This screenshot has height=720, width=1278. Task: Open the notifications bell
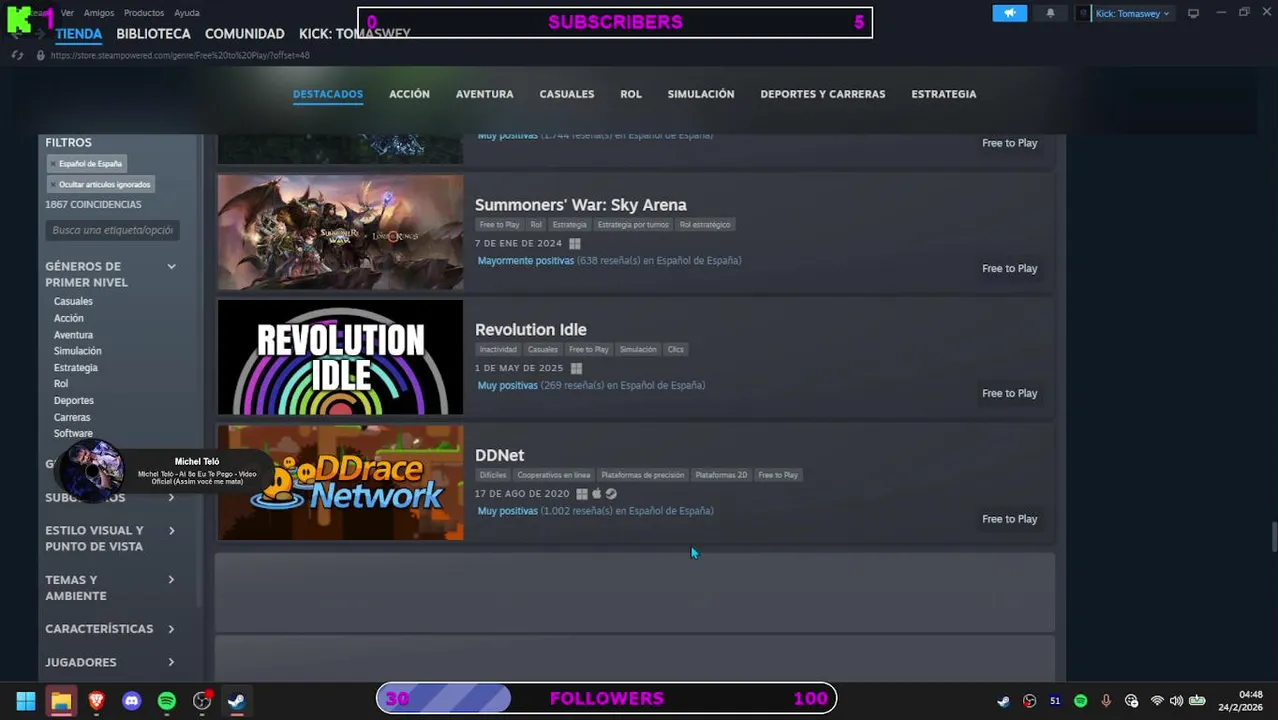[1050, 13]
